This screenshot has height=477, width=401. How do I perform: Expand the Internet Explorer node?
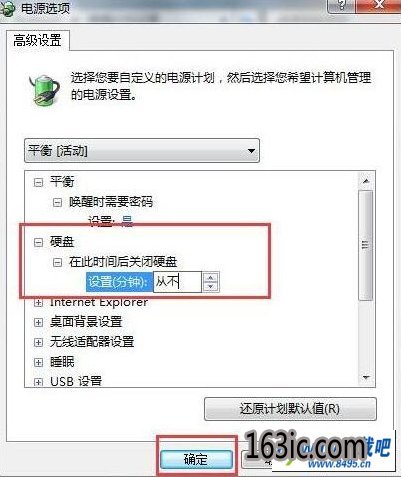pos(38,303)
